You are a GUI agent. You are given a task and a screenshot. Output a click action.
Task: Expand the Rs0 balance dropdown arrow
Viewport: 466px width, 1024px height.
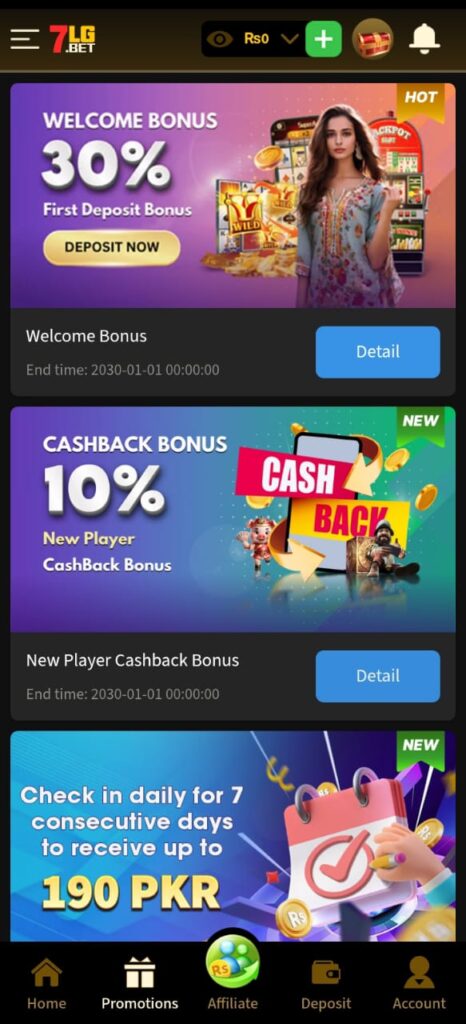pos(290,39)
